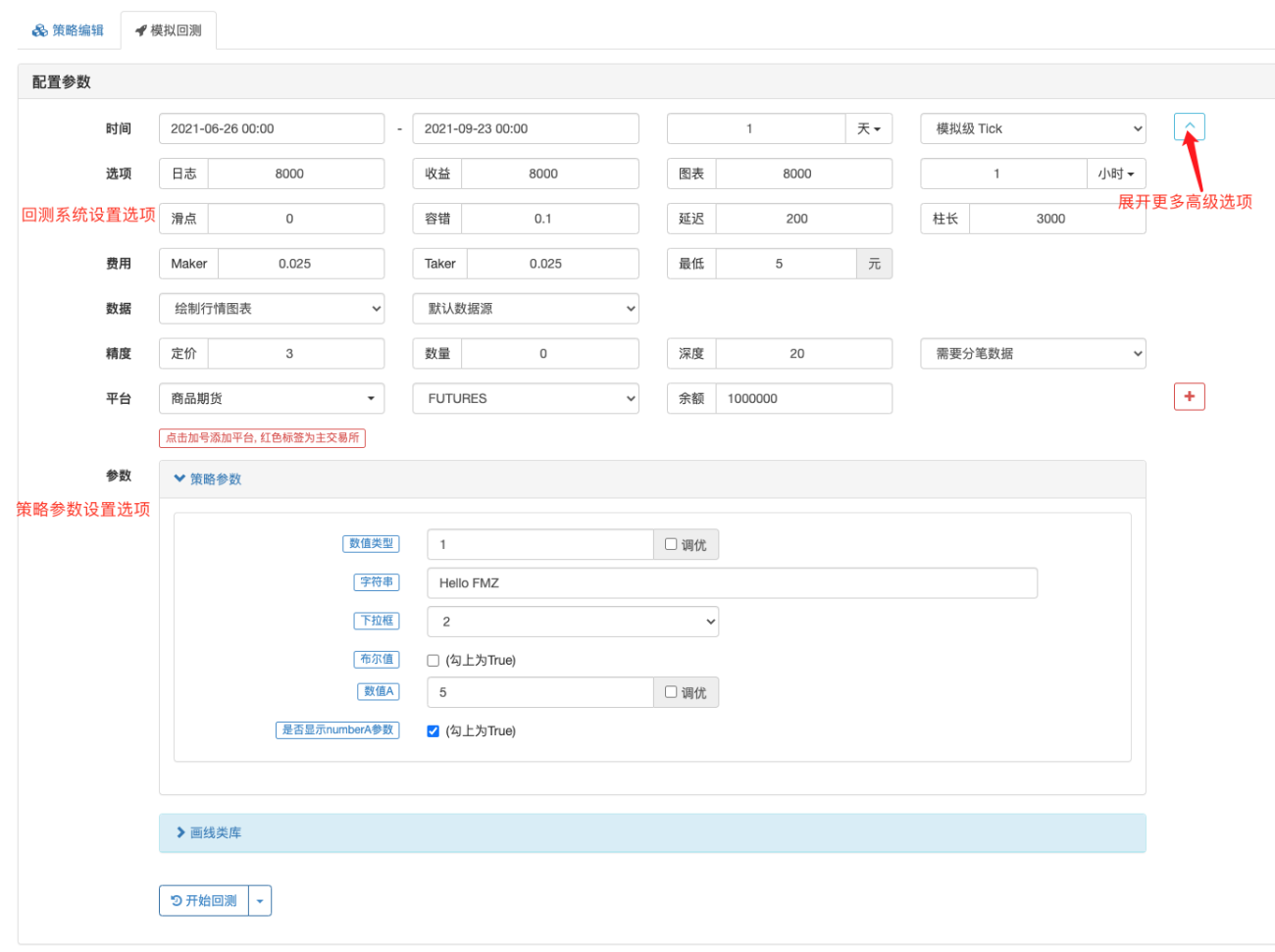Open the 绘制行情图表 dropdown

point(272,309)
